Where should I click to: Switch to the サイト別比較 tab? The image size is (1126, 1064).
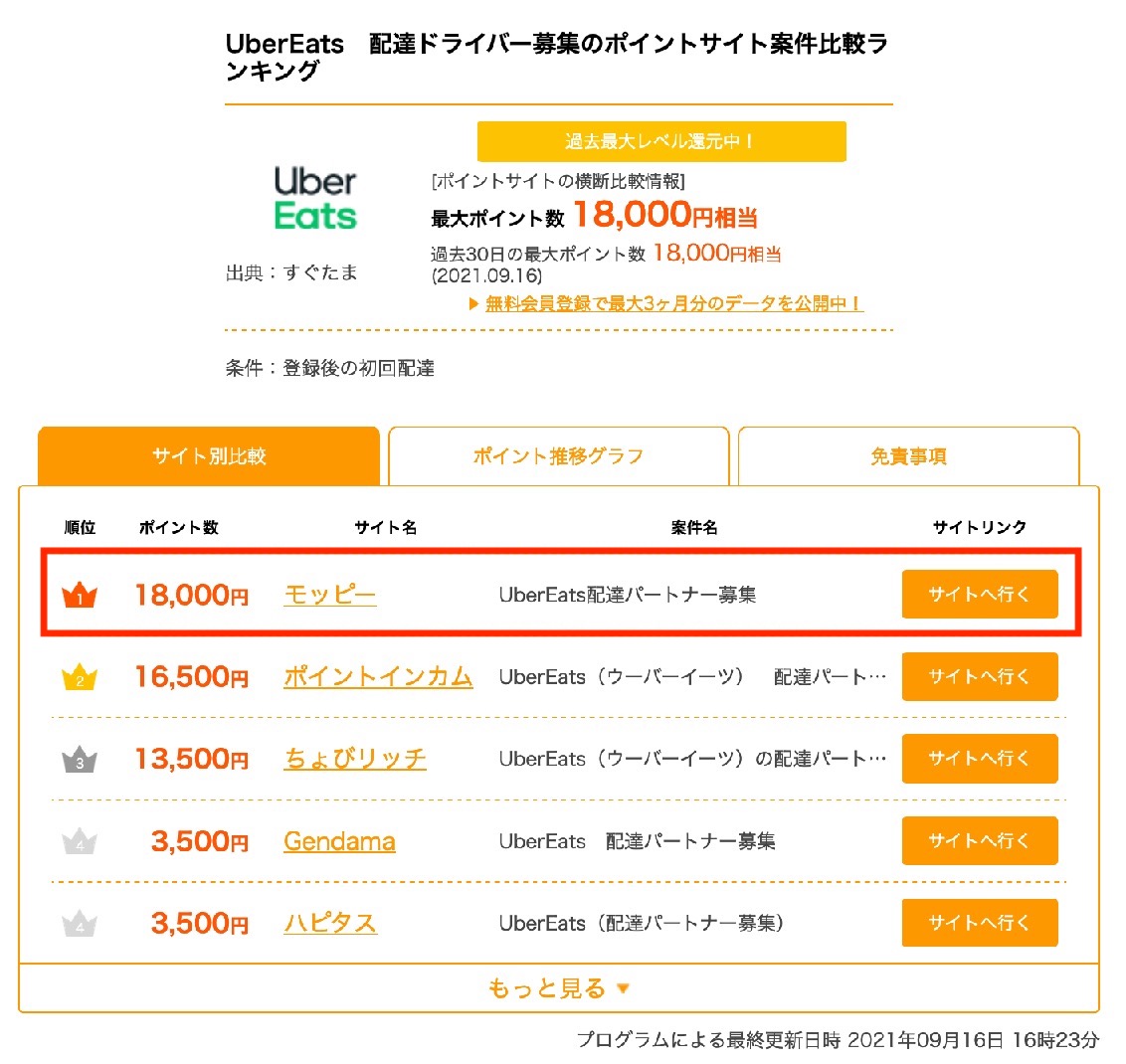click(x=209, y=455)
